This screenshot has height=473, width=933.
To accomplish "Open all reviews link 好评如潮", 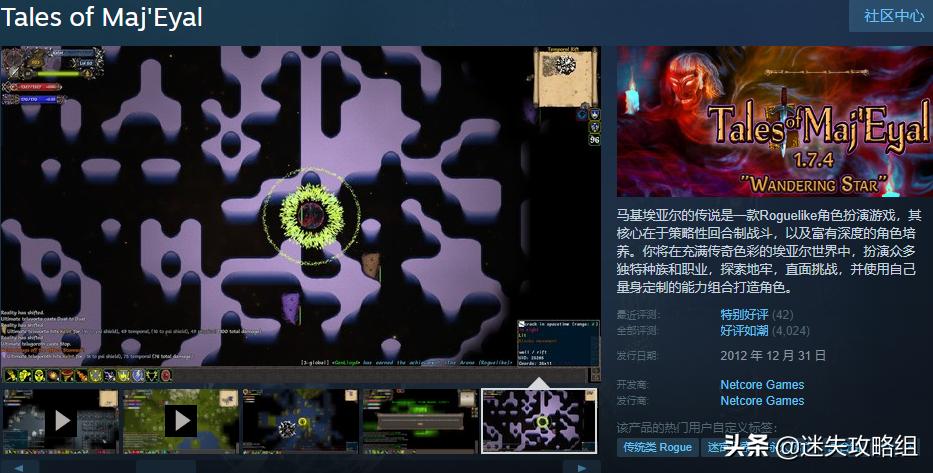I will [744, 330].
